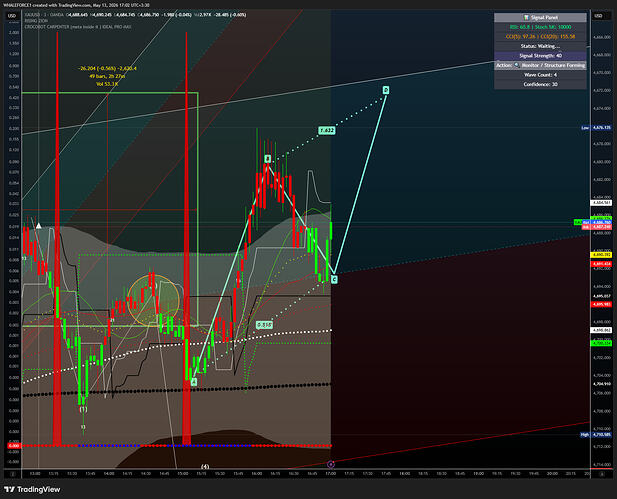Click the RISING ZION indicator legend
This screenshot has height=499, width=617.
click(x=36, y=21)
